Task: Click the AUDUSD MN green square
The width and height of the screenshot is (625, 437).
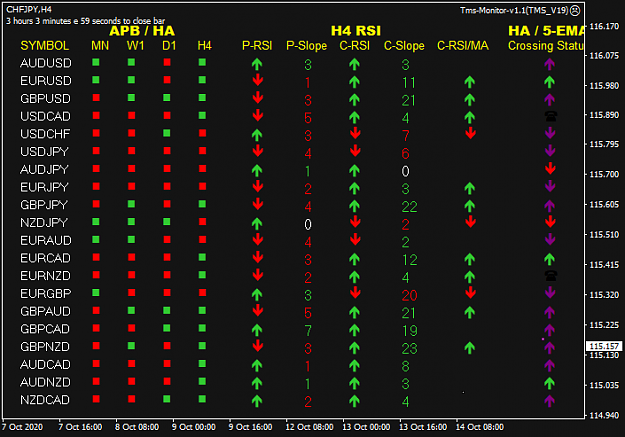Action: click(96, 62)
